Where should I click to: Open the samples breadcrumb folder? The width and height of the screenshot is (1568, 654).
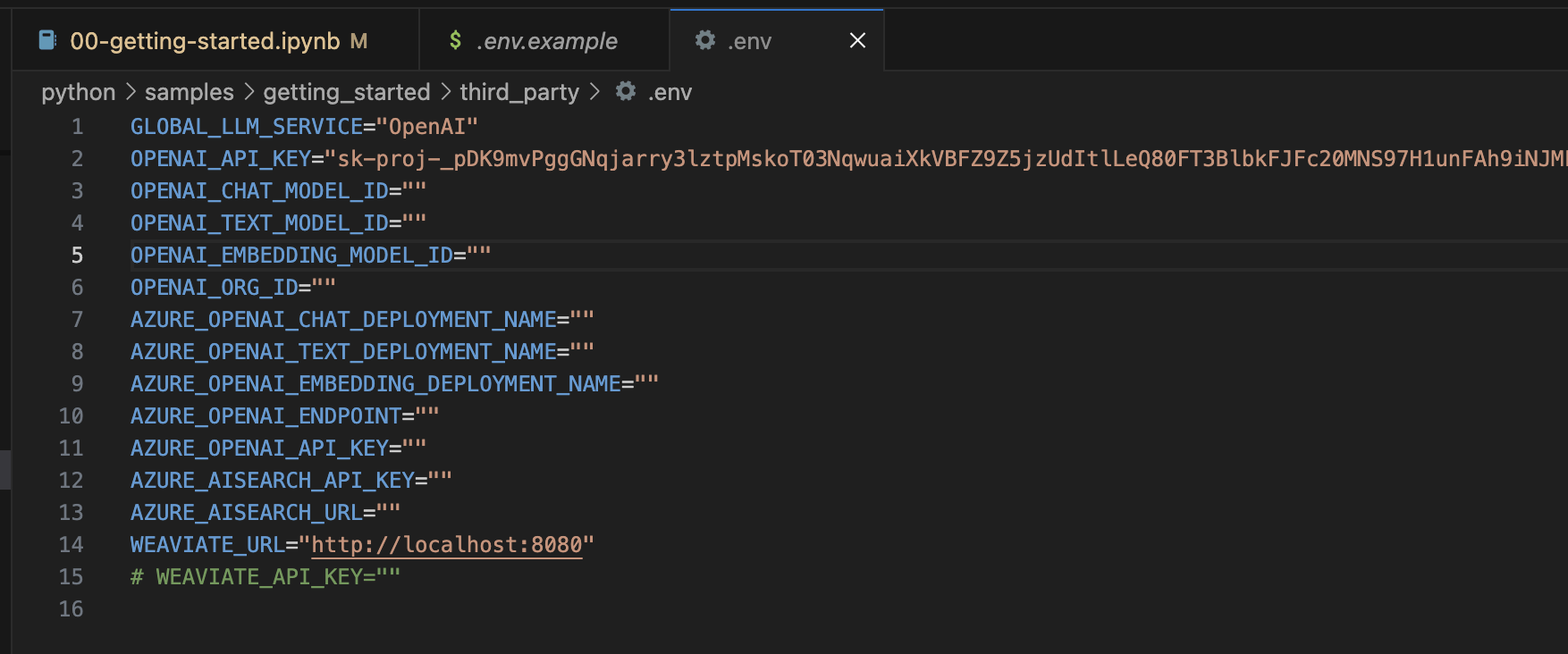pyautogui.click(x=189, y=92)
